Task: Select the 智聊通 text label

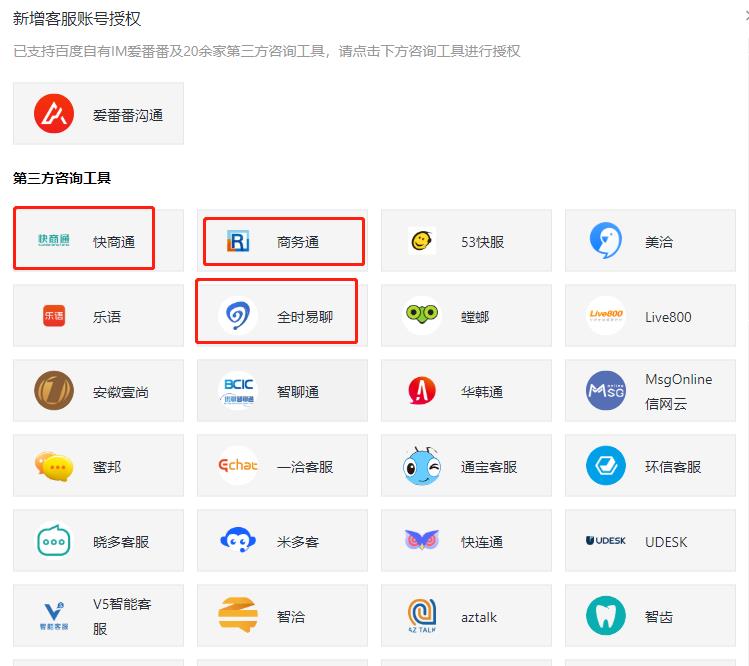Action: point(298,392)
